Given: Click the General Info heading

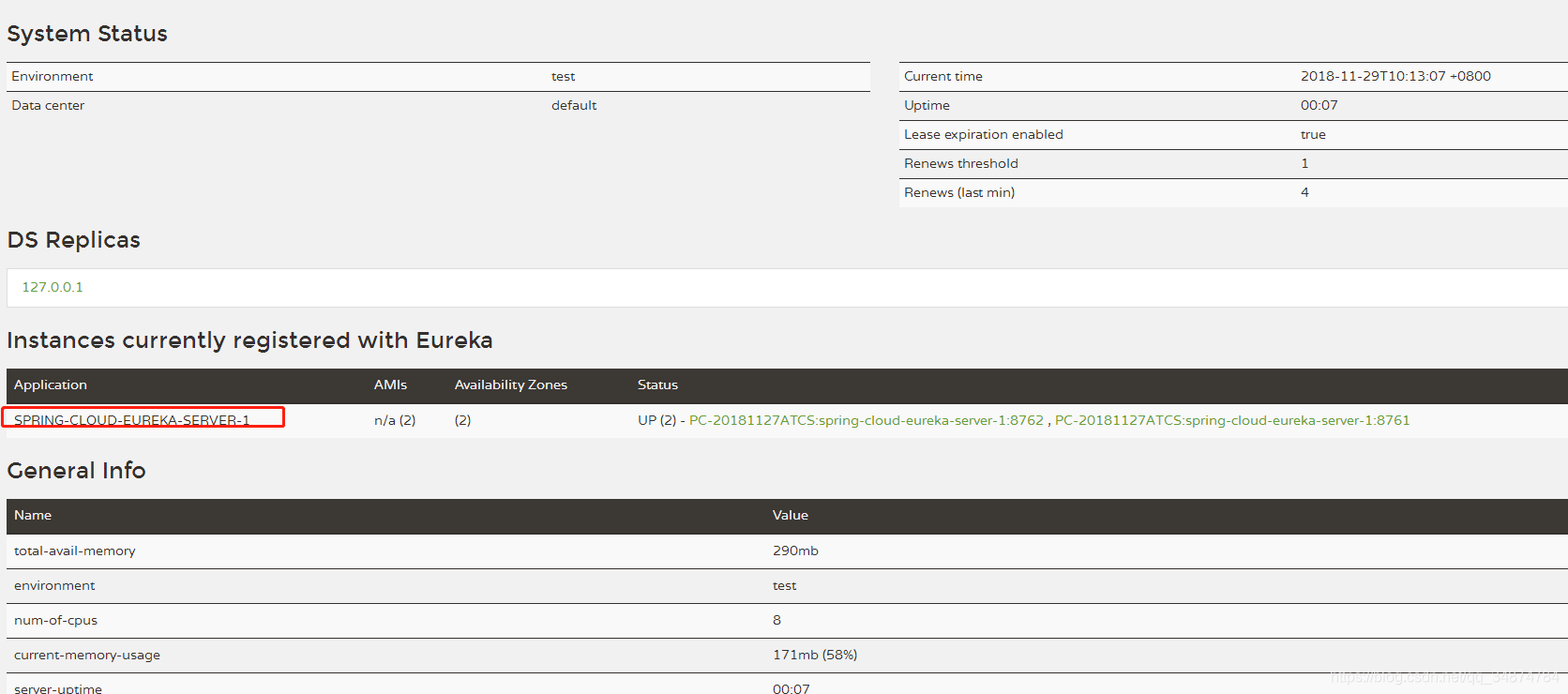Looking at the screenshot, I should (77, 471).
